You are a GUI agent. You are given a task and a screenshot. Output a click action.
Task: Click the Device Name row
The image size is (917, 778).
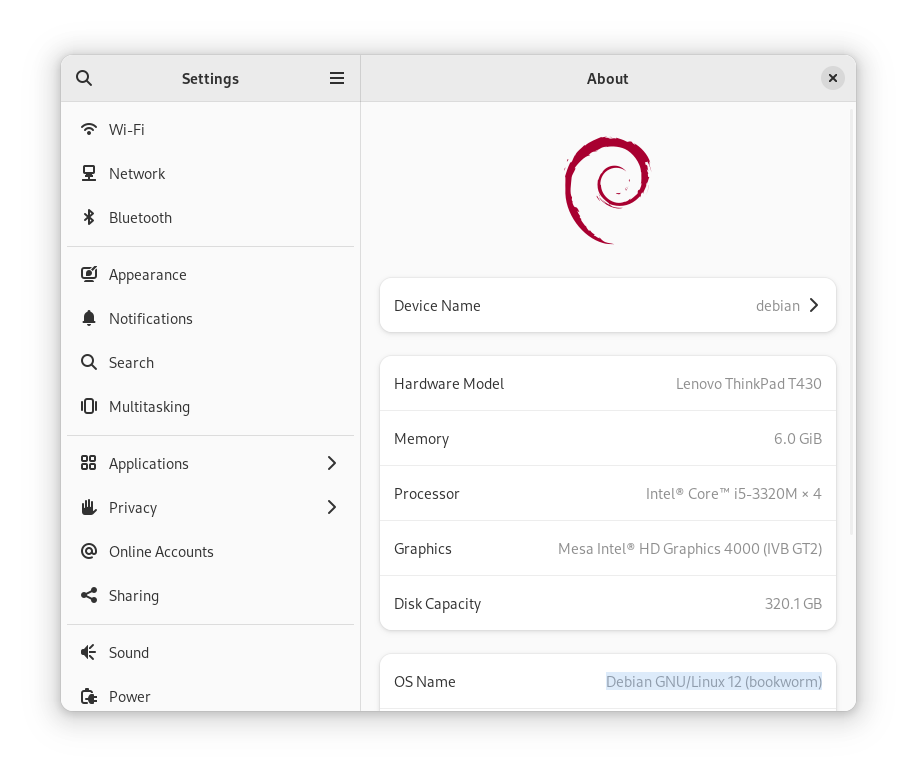point(608,305)
